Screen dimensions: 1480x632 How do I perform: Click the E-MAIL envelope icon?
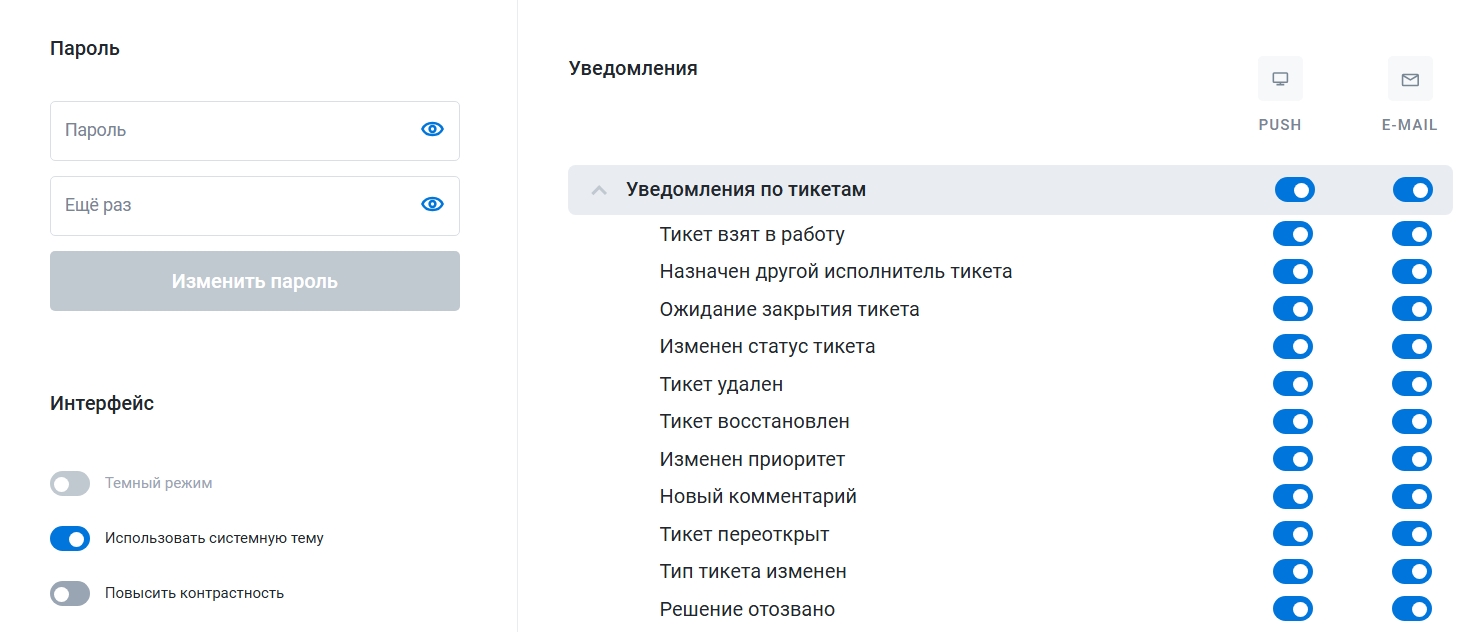pos(1410,79)
